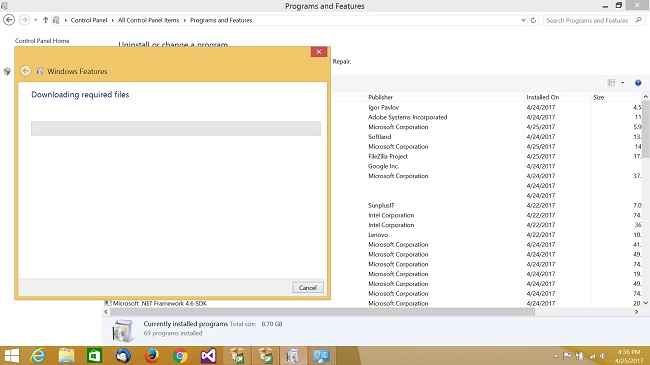Open remote desktop taskbar item
650x365 pixels.
(321, 356)
